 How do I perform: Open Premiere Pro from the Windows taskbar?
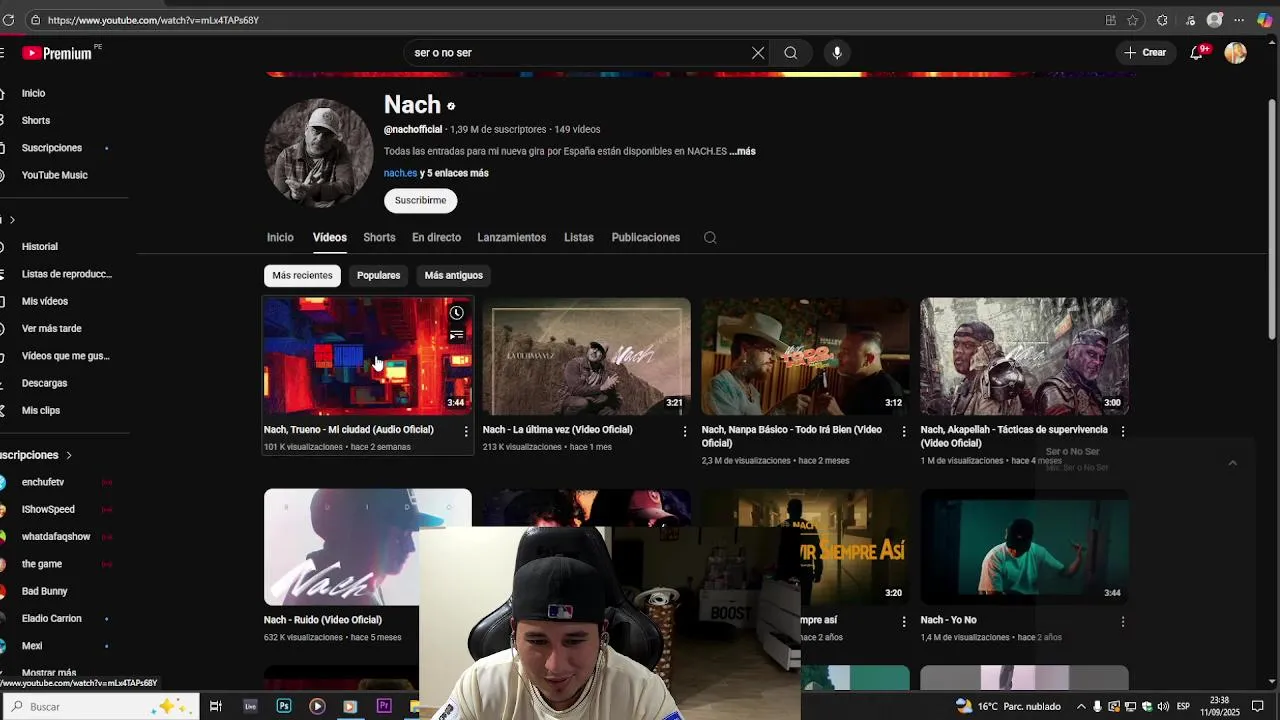click(384, 706)
